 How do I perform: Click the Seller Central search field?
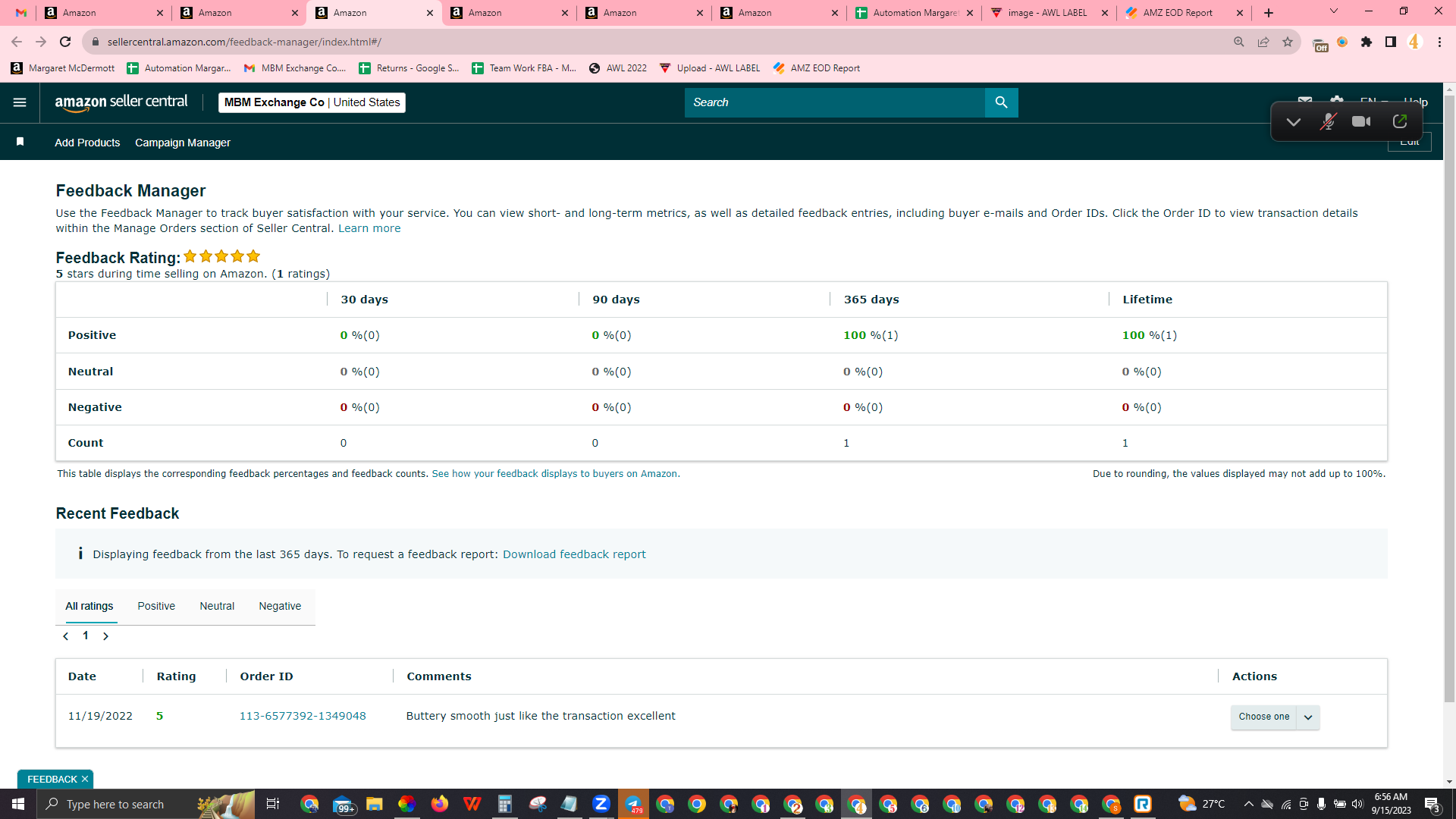point(834,102)
